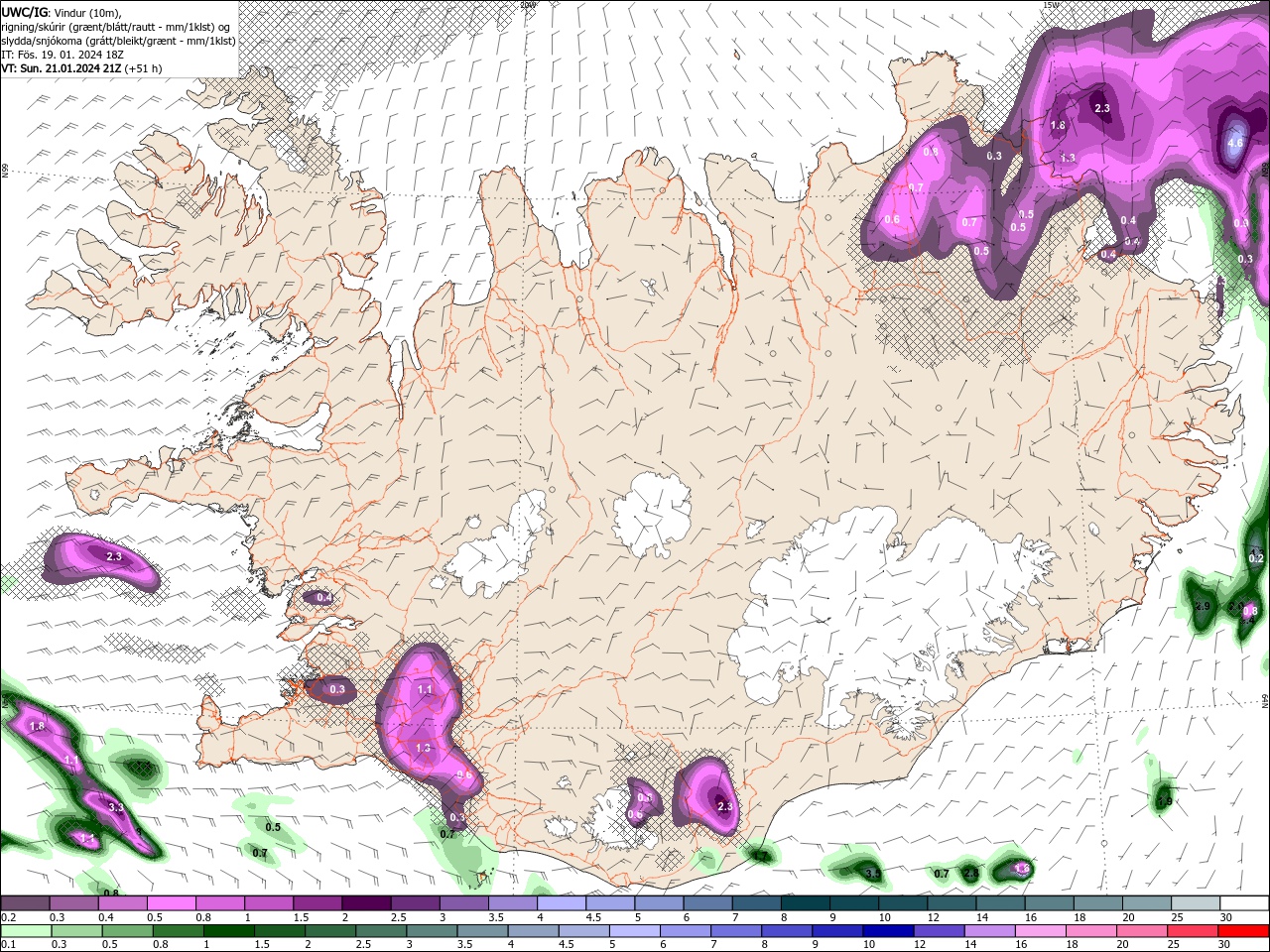Select the palest green 0.1 swatch in the lower legend
1270x952 pixels.
26,931
